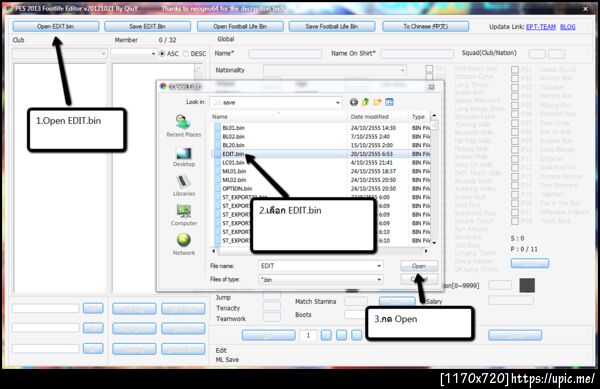The height and width of the screenshot is (389, 600).
Task: Switch language with To Chinese button
Action: [425, 26]
